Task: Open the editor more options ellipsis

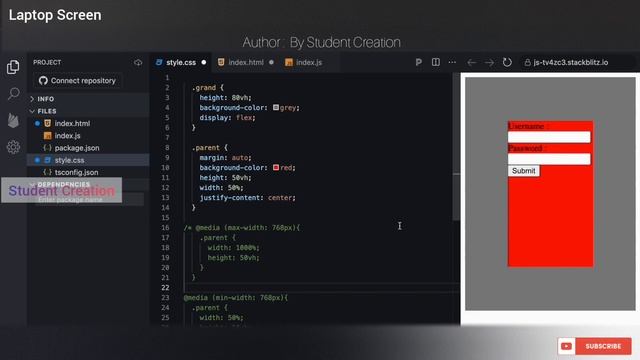Action: pos(452,62)
